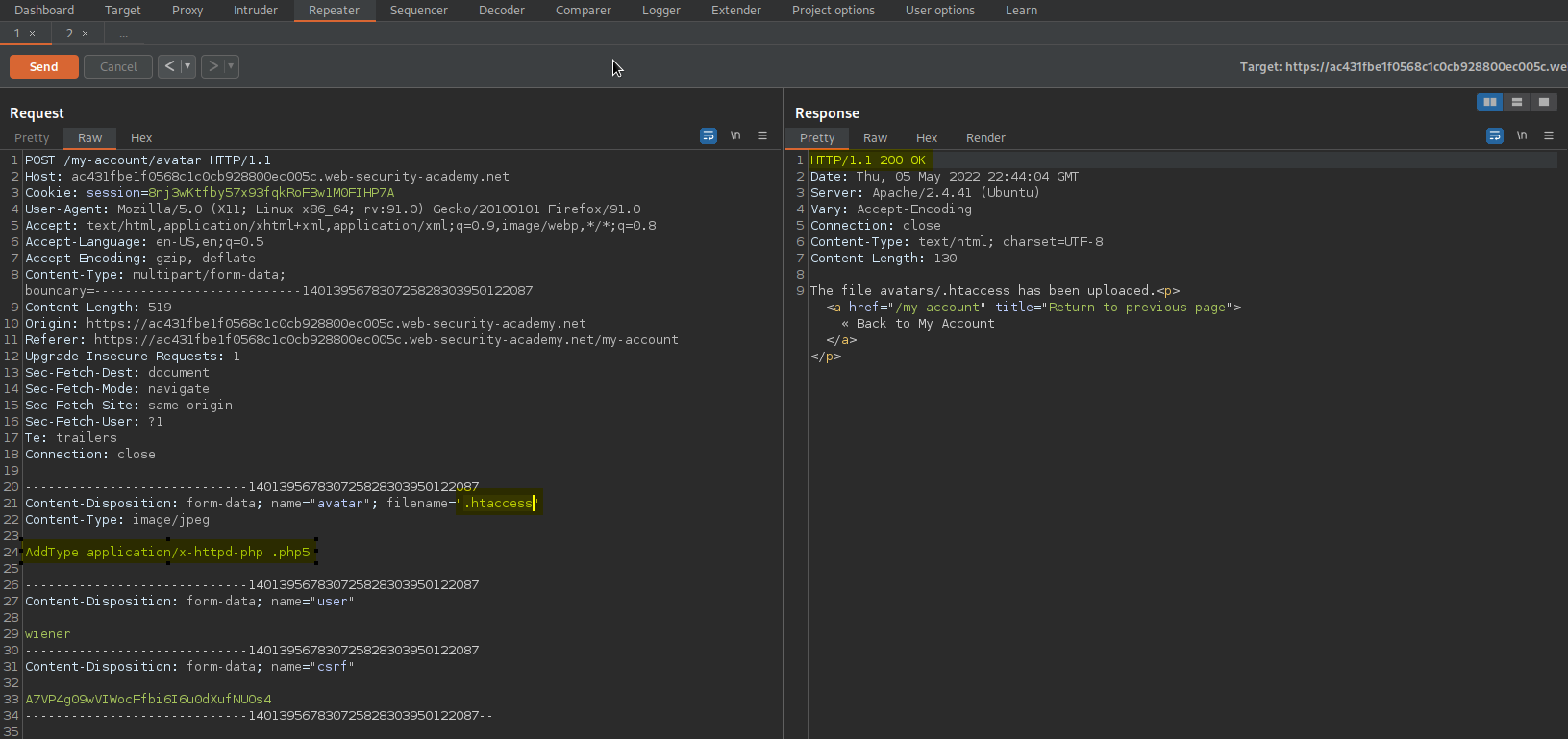The image size is (1568, 739).
Task: Switch Request view to Pretty
Action: click(32, 138)
